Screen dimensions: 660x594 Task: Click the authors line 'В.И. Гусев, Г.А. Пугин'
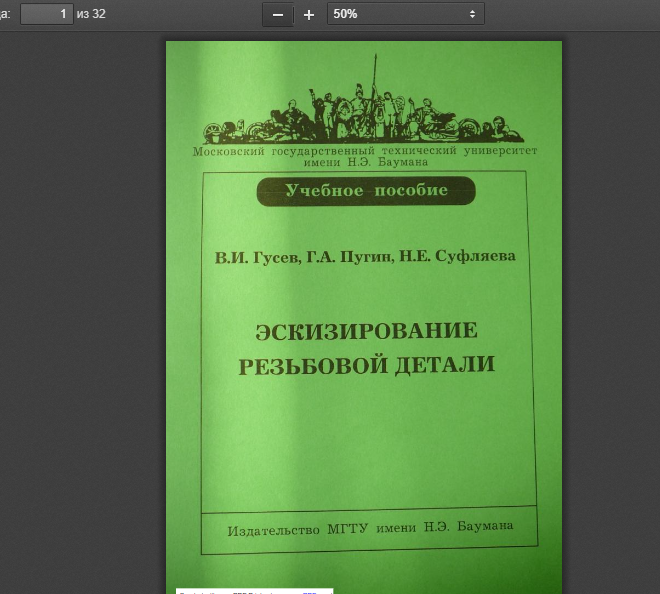[x=304, y=257]
